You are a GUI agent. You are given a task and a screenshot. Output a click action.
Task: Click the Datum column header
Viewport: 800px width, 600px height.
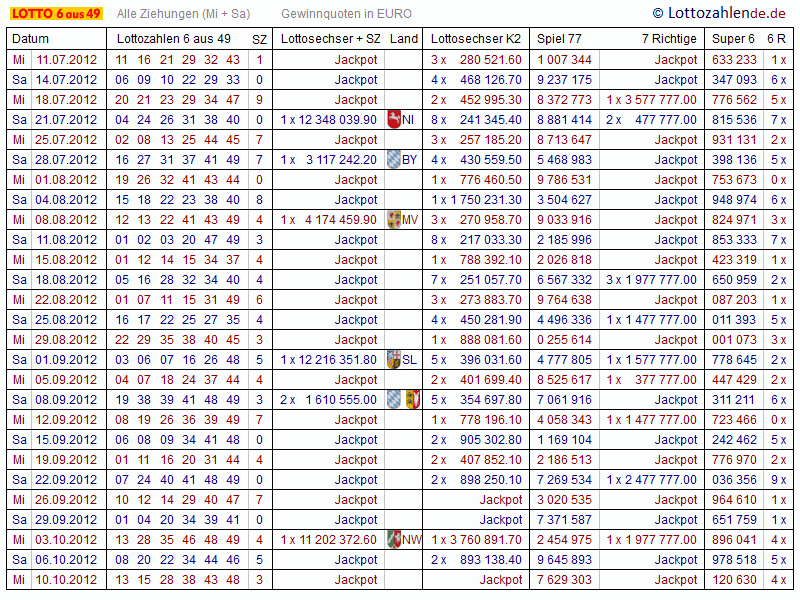point(30,39)
